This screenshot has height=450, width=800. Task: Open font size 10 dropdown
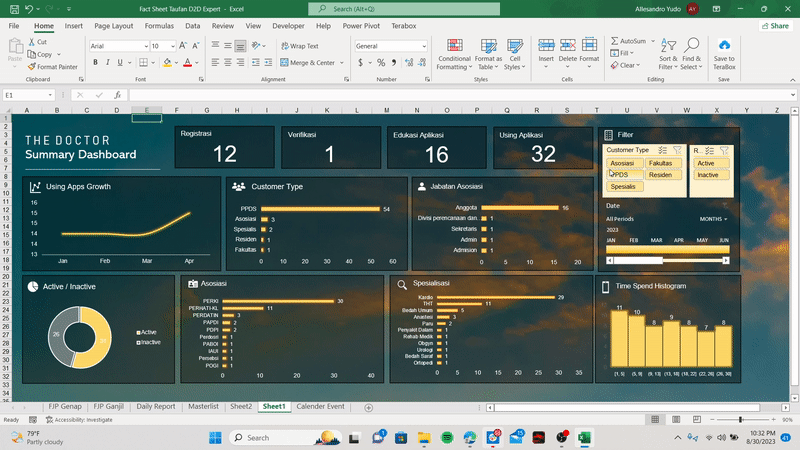(172, 46)
